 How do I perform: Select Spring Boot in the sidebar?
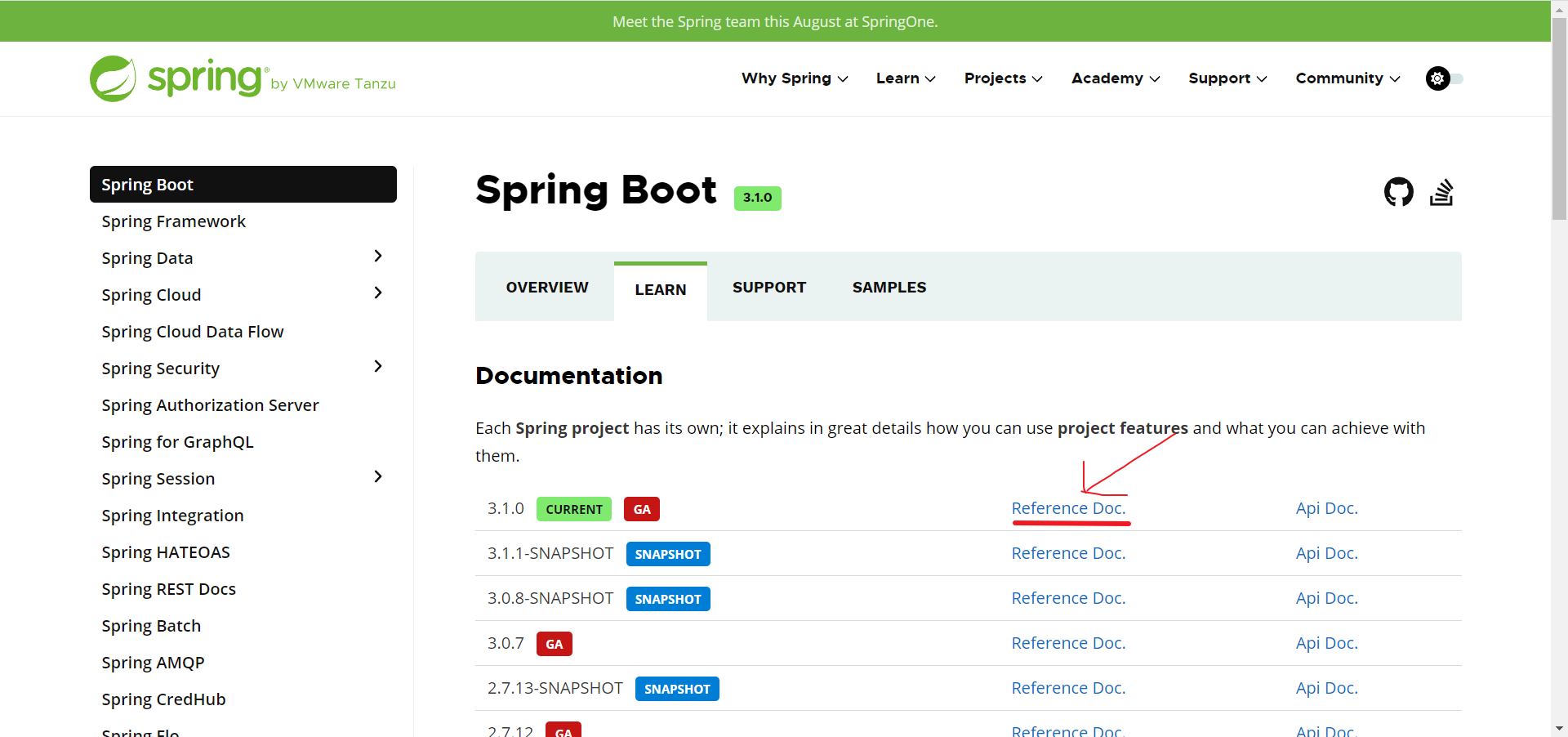click(x=243, y=185)
